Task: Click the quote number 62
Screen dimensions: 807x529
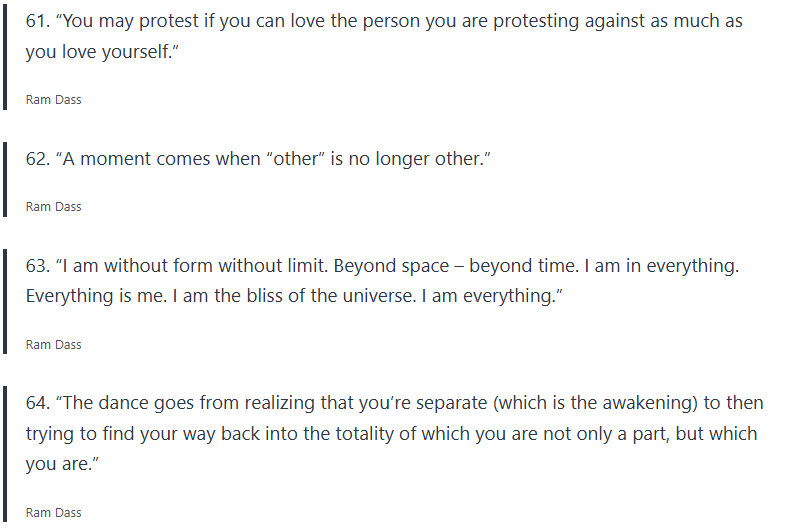Action: 37,159
